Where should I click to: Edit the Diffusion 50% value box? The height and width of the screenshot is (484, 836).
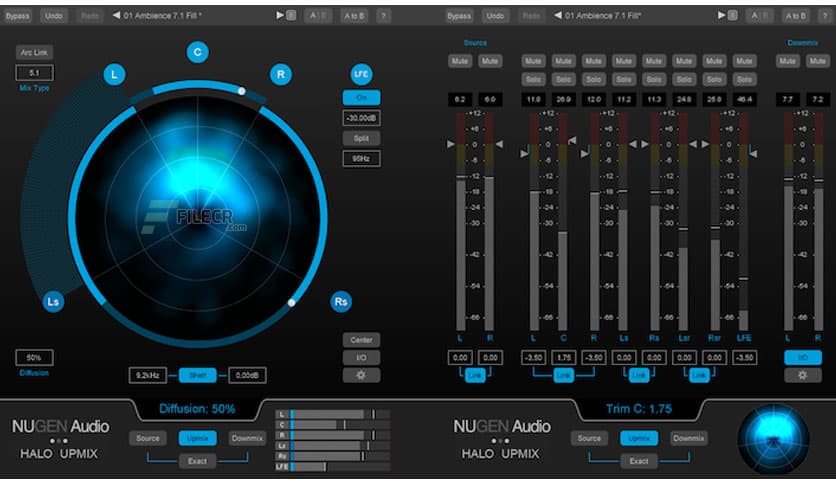point(34,357)
